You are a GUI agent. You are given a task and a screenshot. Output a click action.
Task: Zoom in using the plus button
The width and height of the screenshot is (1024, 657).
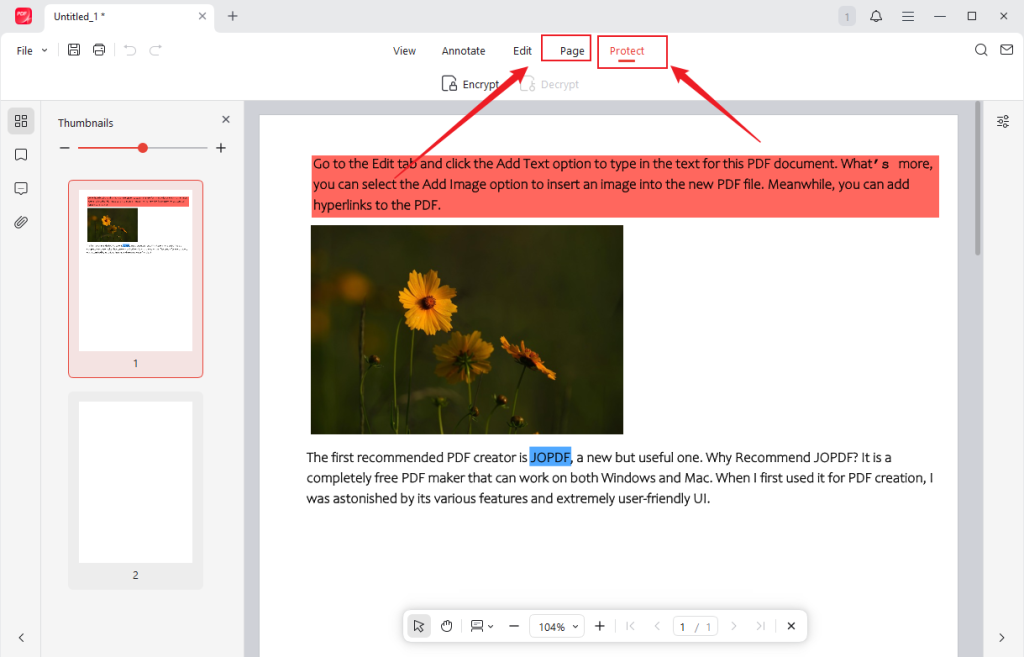(x=599, y=625)
